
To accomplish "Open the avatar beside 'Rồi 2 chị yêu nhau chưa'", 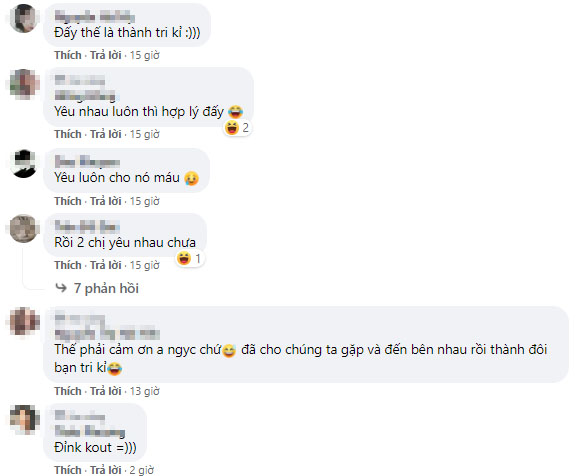I will 24,228.
